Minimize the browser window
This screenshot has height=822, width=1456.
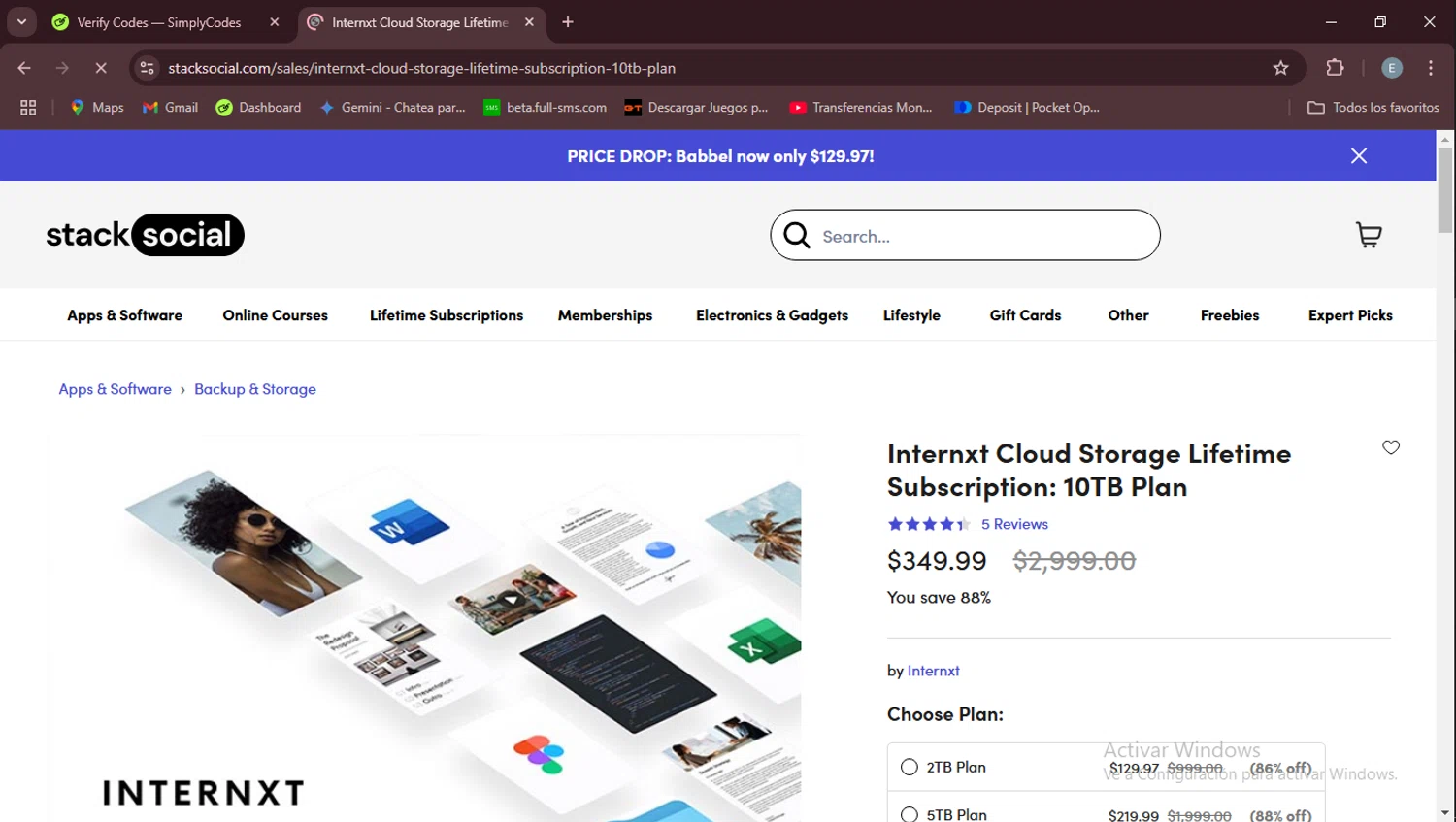click(1331, 22)
